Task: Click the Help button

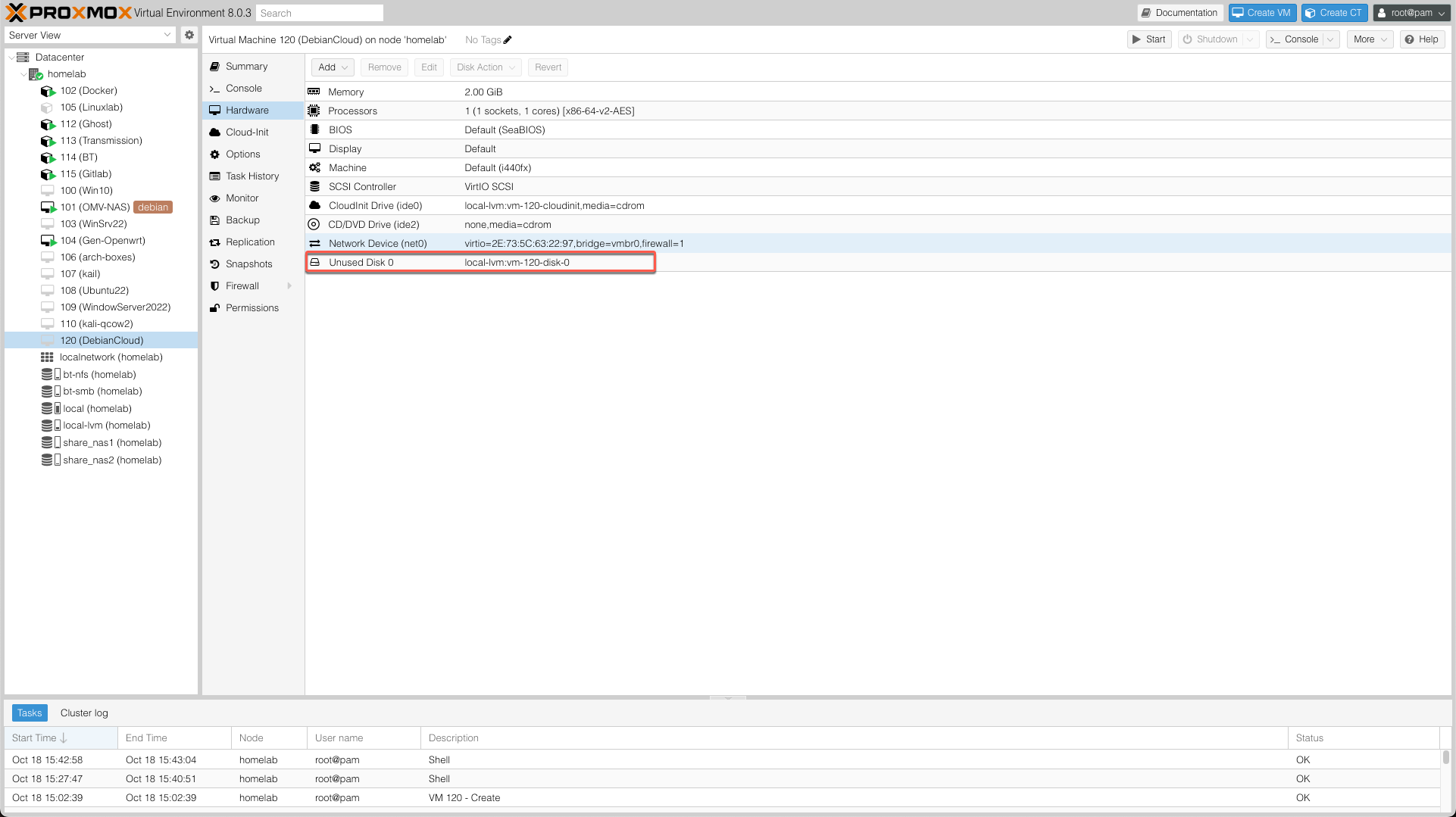Action: pyautogui.click(x=1422, y=39)
